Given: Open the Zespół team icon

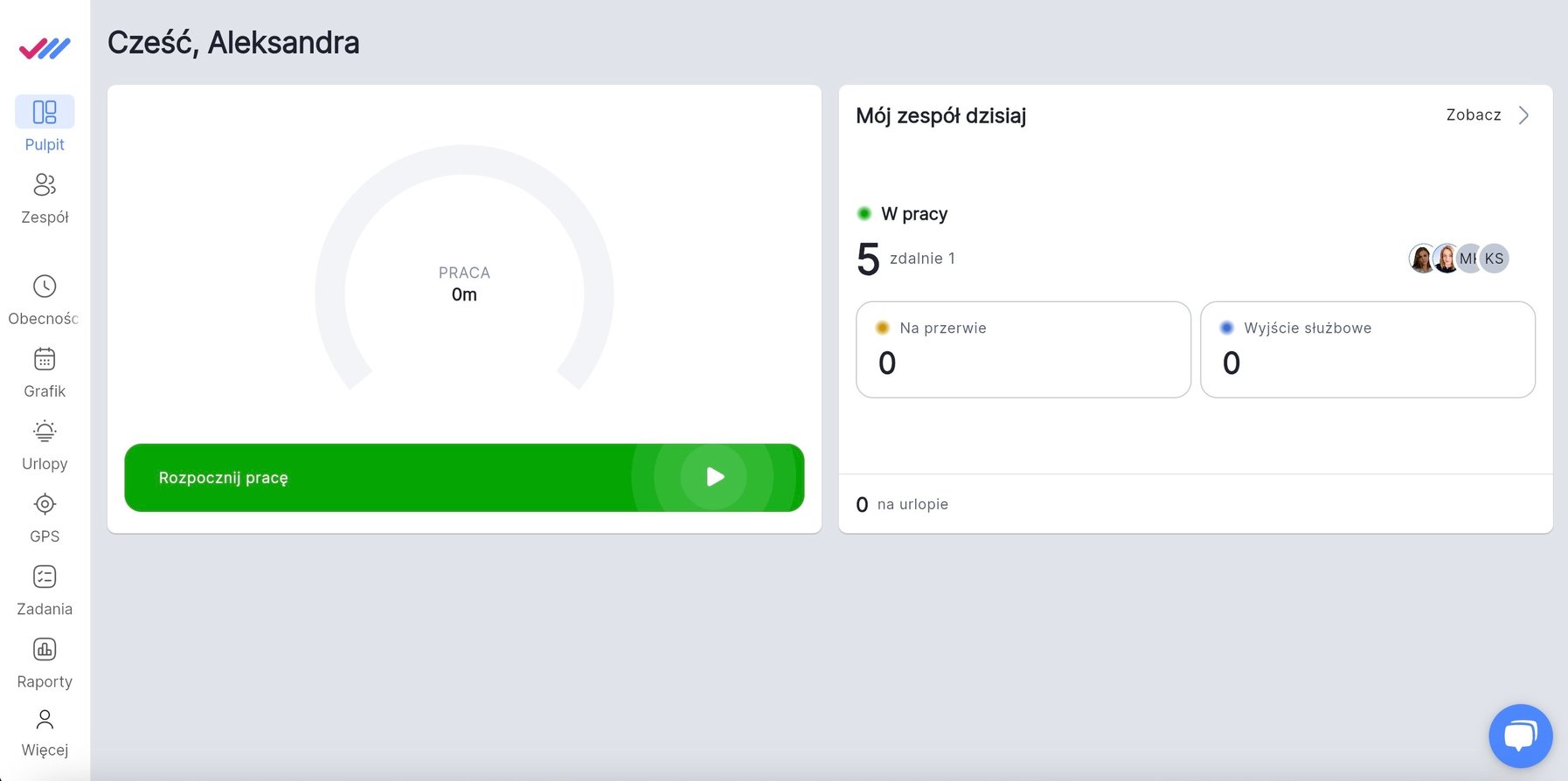Looking at the screenshot, I should (45, 185).
